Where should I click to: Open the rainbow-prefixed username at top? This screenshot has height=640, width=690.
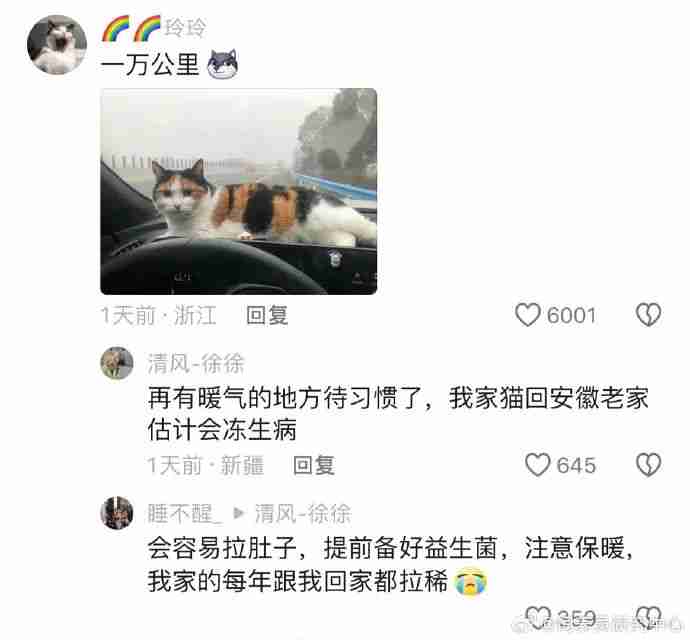click(154, 28)
